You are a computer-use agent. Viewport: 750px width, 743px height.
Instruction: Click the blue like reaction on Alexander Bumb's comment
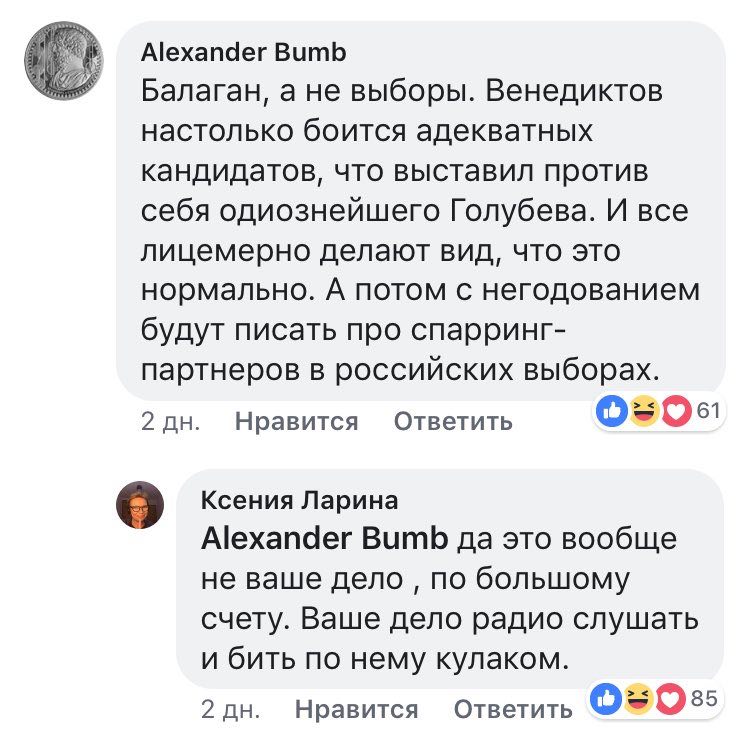[x=614, y=411]
